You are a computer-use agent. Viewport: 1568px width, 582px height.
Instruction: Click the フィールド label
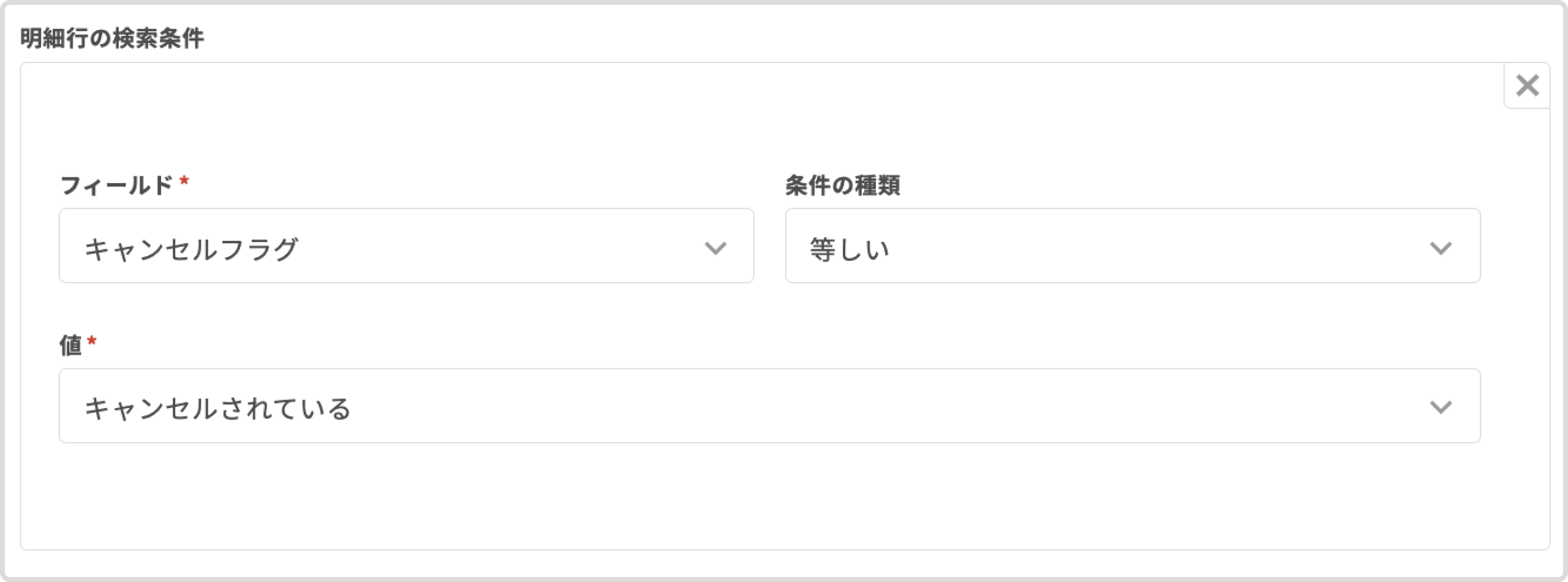coord(116,185)
